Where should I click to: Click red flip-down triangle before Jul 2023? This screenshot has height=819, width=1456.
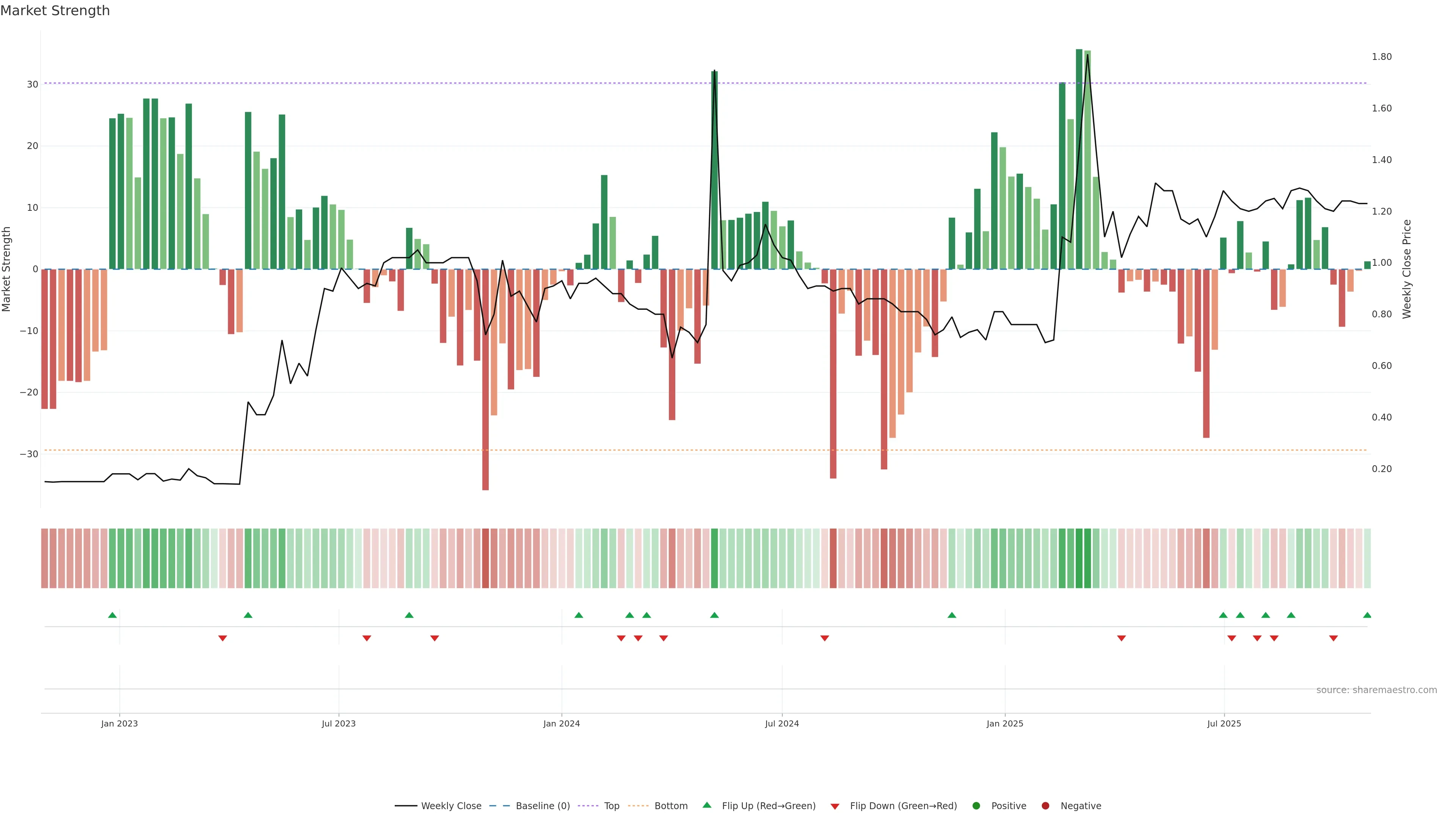point(223,638)
